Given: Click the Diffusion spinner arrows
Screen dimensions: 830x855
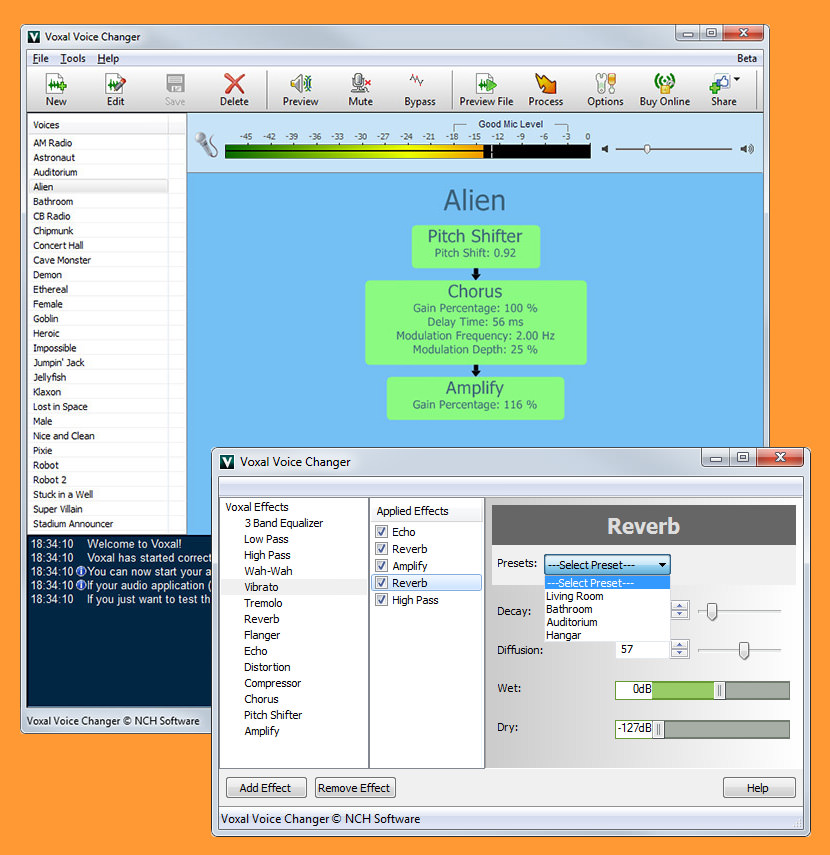Looking at the screenshot, I should (679, 649).
